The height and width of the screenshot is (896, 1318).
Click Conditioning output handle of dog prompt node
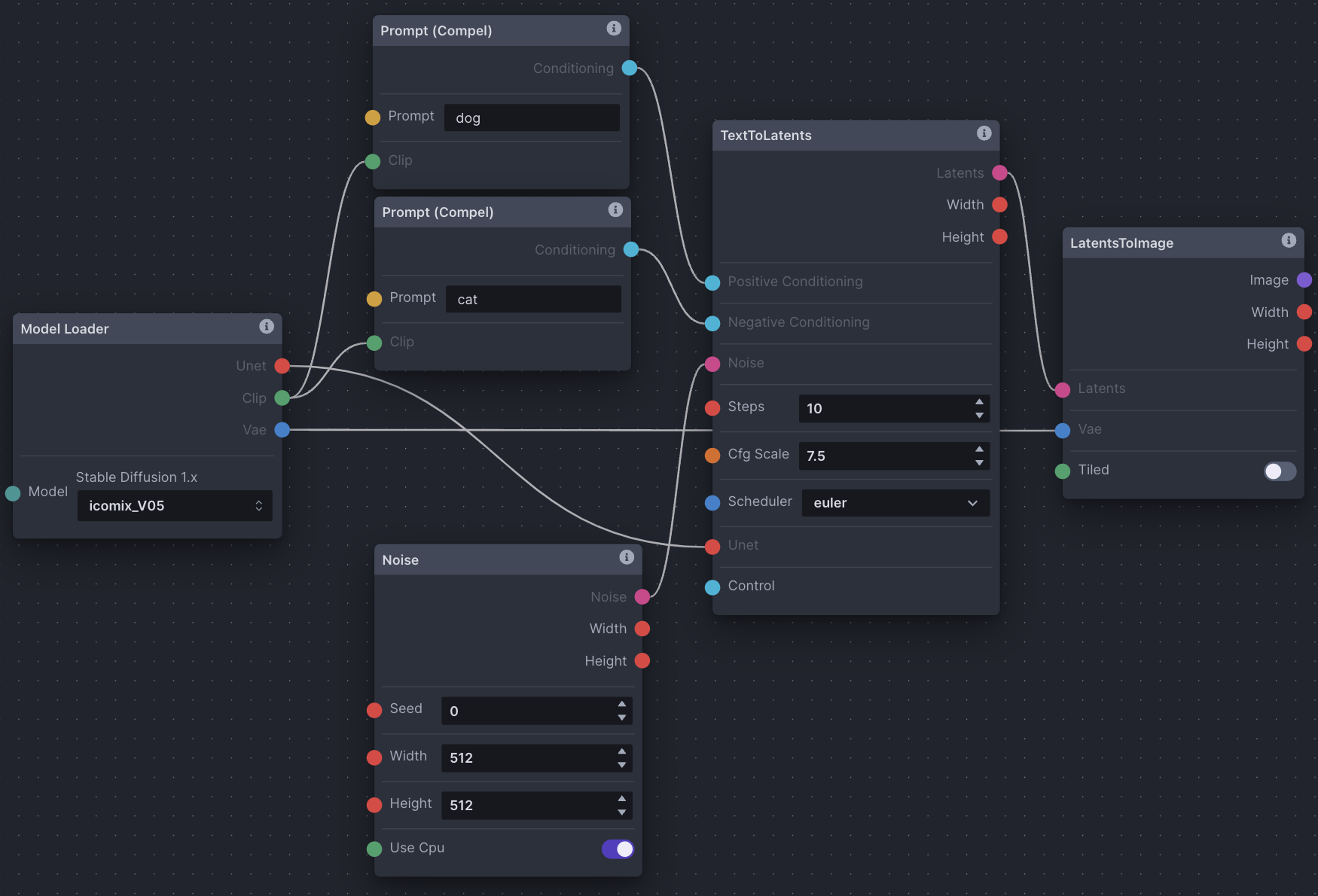630,68
